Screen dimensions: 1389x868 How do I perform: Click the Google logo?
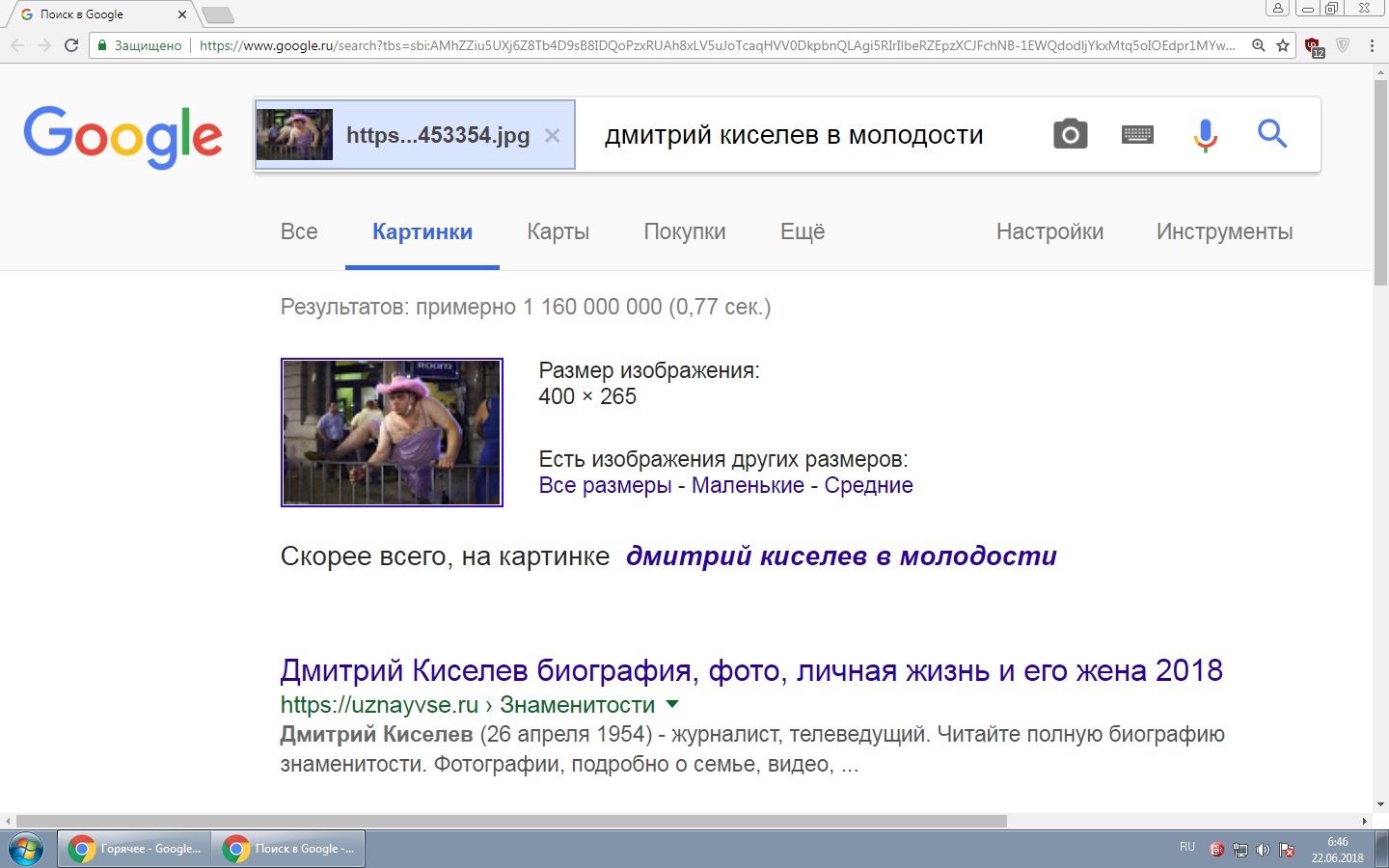coord(123,136)
